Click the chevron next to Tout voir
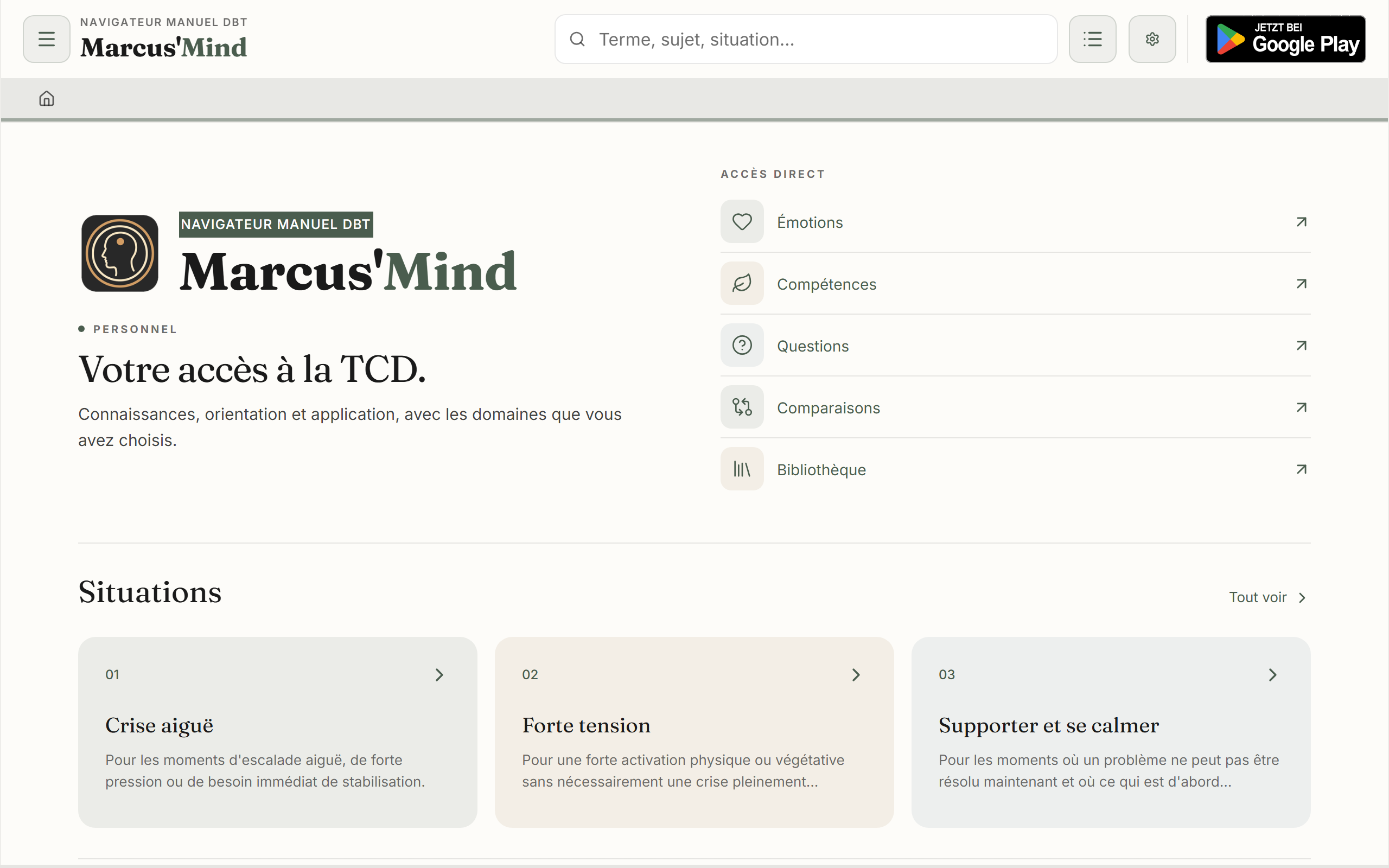 1302,598
